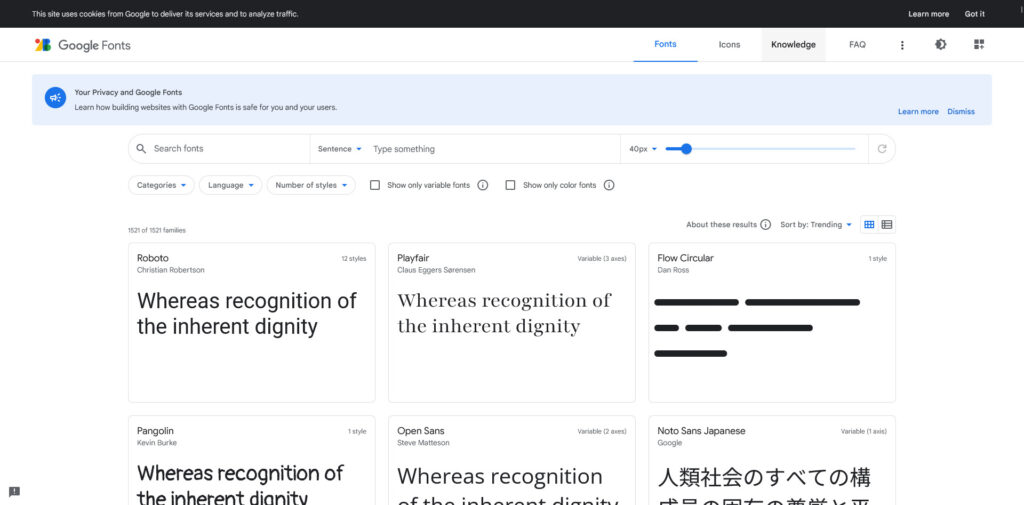The height and width of the screenshot is (505, 1024).
Task: Open the Sort by Trending dropdown
Action: pos(816,225)
